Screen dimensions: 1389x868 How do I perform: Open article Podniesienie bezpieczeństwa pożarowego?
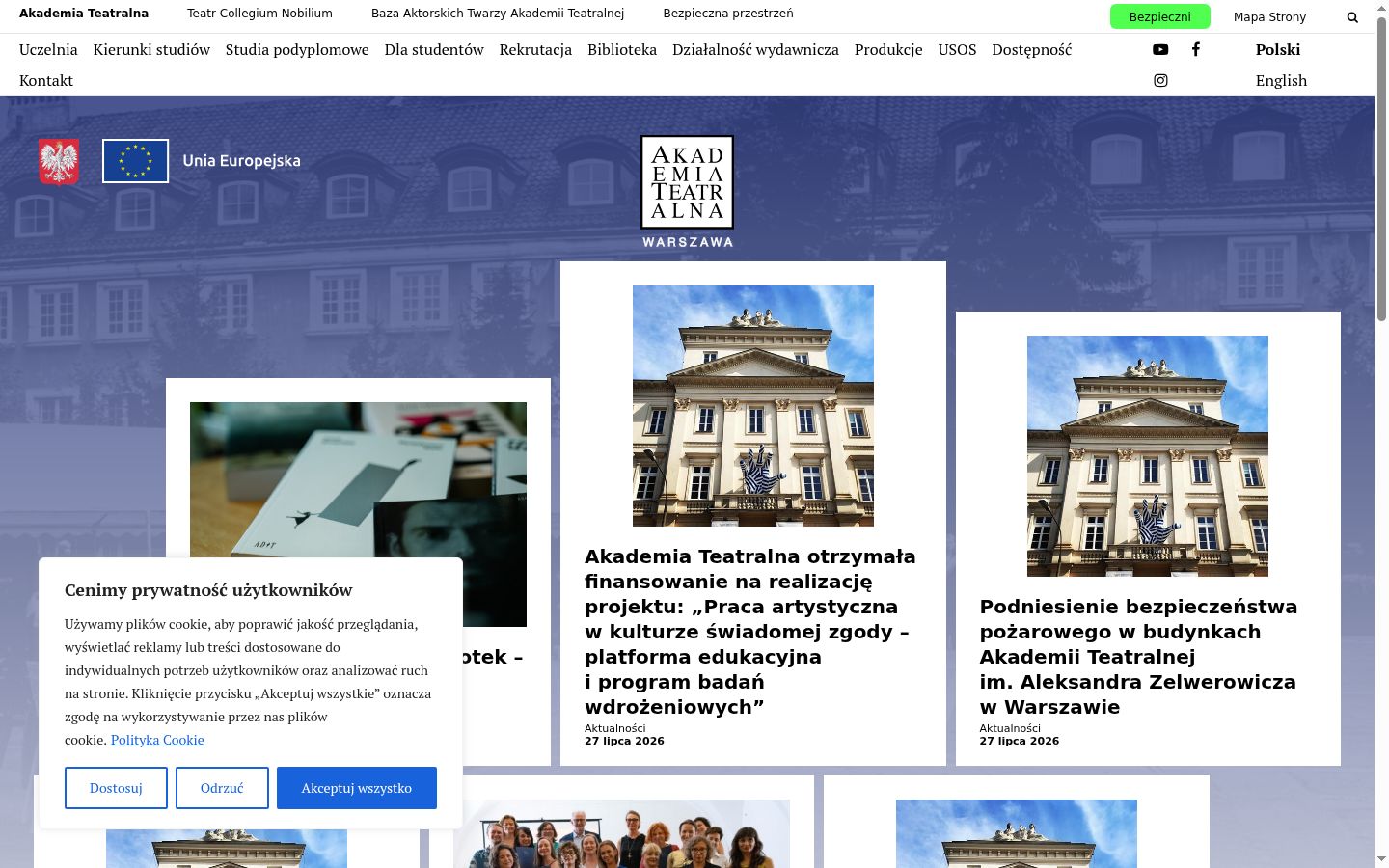[x=1138, y=657]
